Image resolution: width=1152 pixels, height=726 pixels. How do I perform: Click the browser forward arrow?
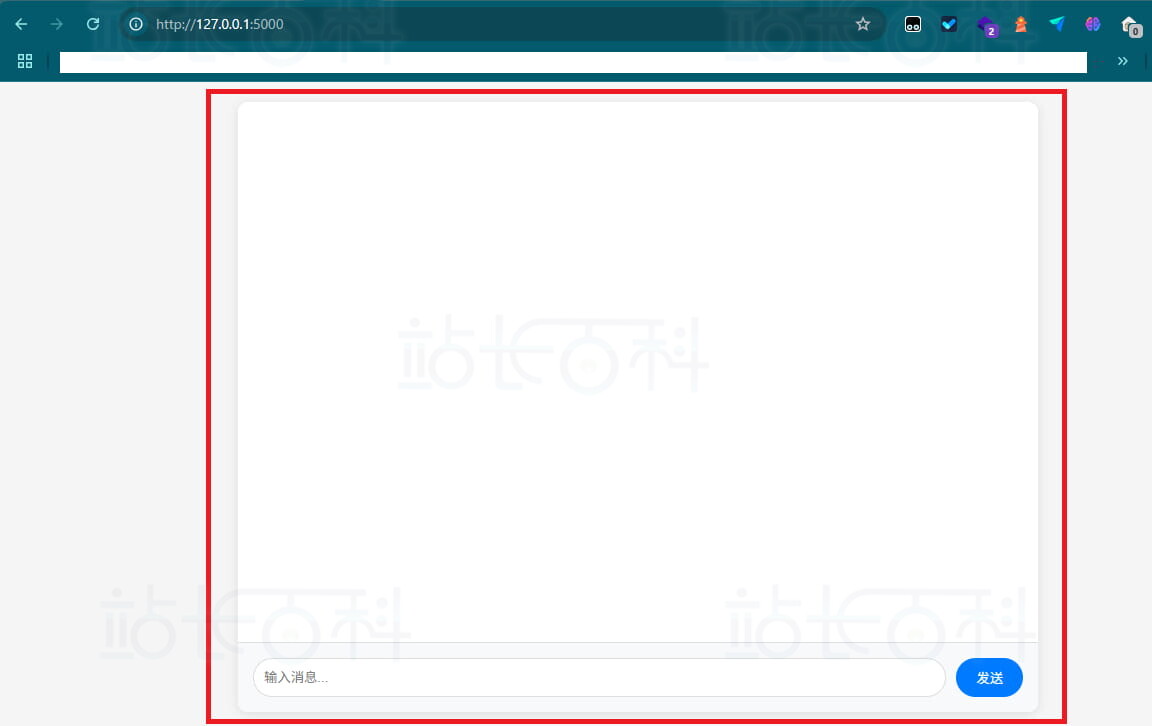click(x=57, y=24)
